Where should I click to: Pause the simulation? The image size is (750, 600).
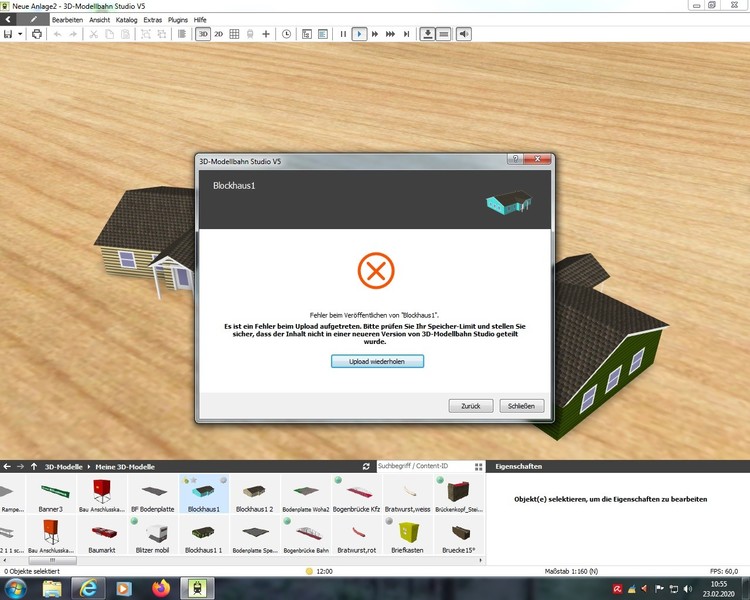click(343, 34)
